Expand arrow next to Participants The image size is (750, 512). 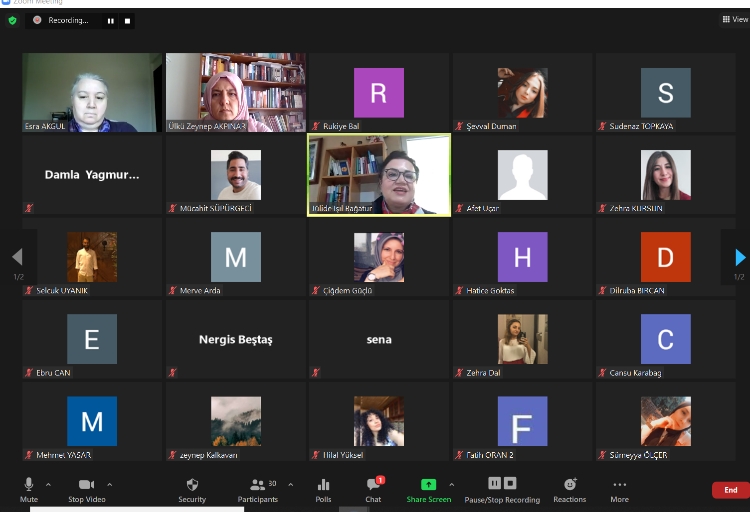tap(290, 485)
